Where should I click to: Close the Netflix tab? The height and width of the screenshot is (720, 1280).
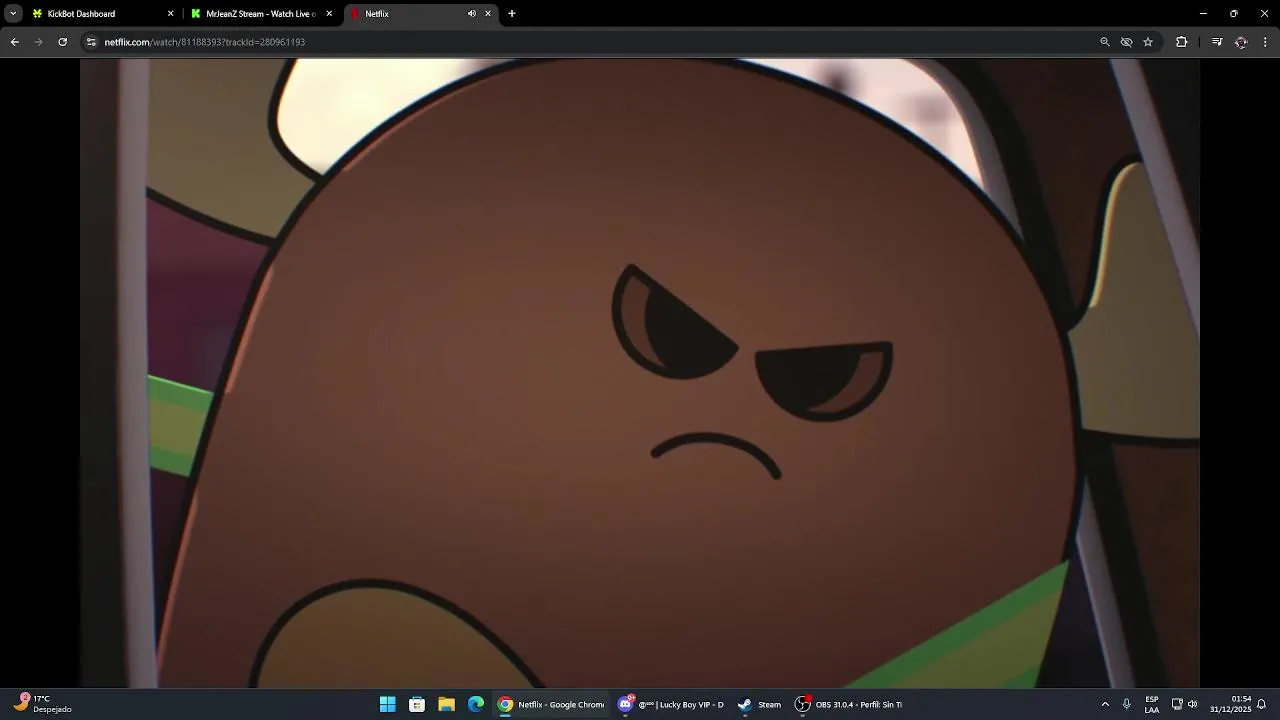click(488, 14)
